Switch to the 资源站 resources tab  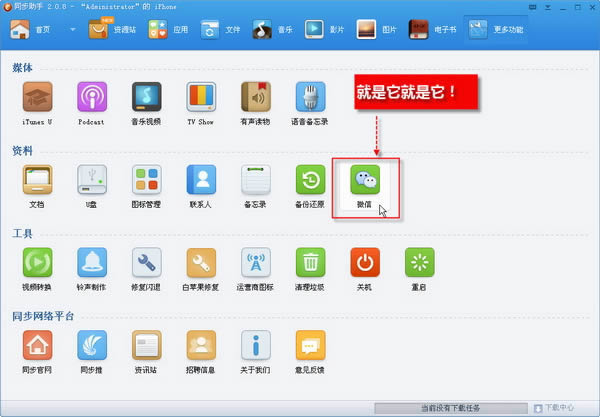112,30
